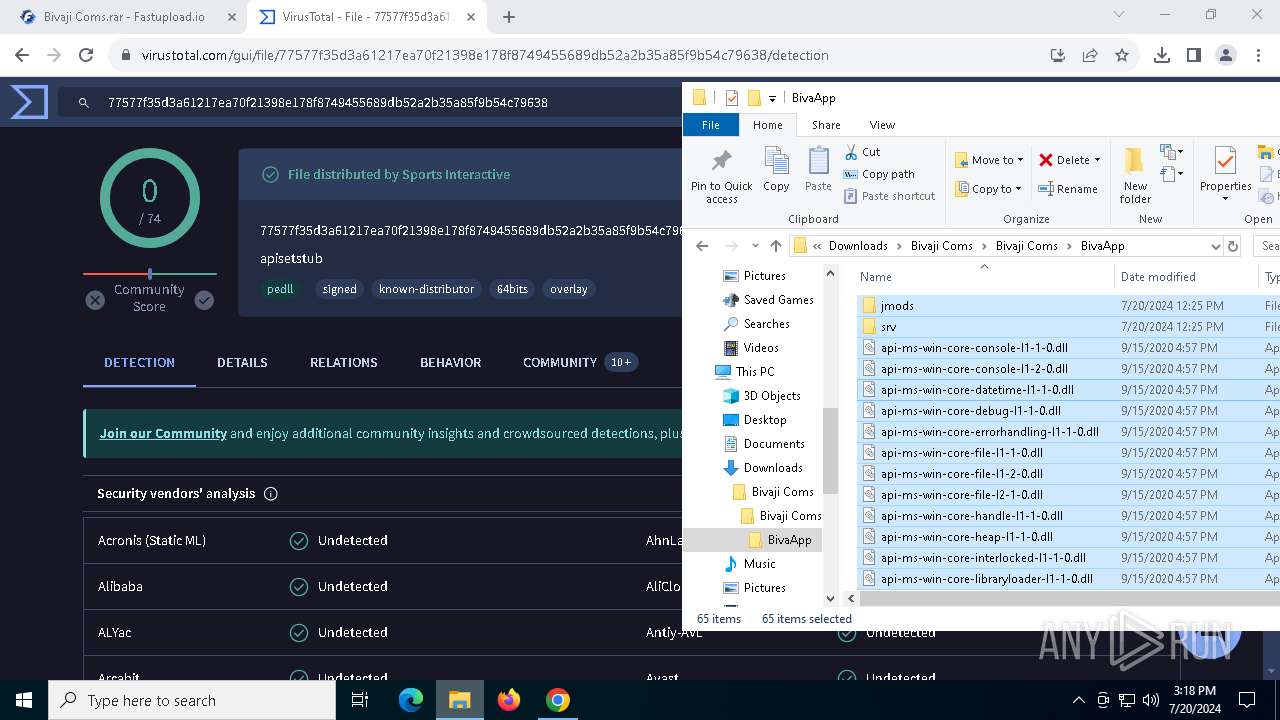1280x720 pixels.
Task: Open the Windows Start menu
Action: click(x=24, y=700)
